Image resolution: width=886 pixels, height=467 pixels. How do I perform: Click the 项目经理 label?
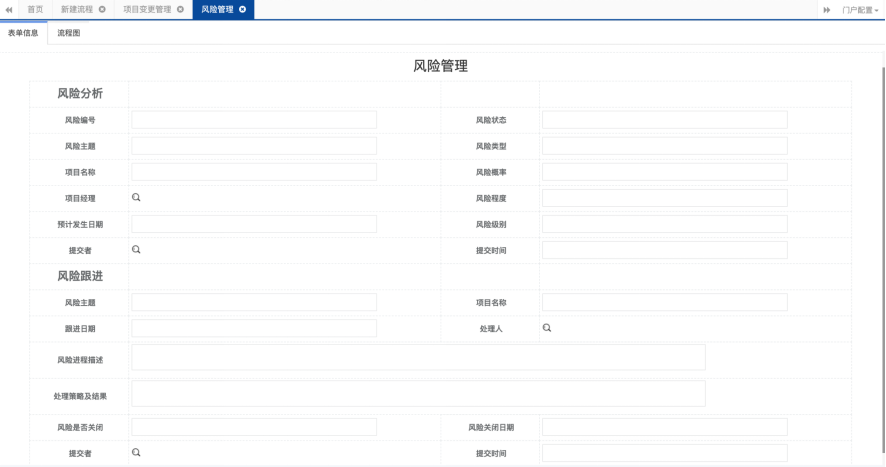pyautogui.click(x=80, y=198)
